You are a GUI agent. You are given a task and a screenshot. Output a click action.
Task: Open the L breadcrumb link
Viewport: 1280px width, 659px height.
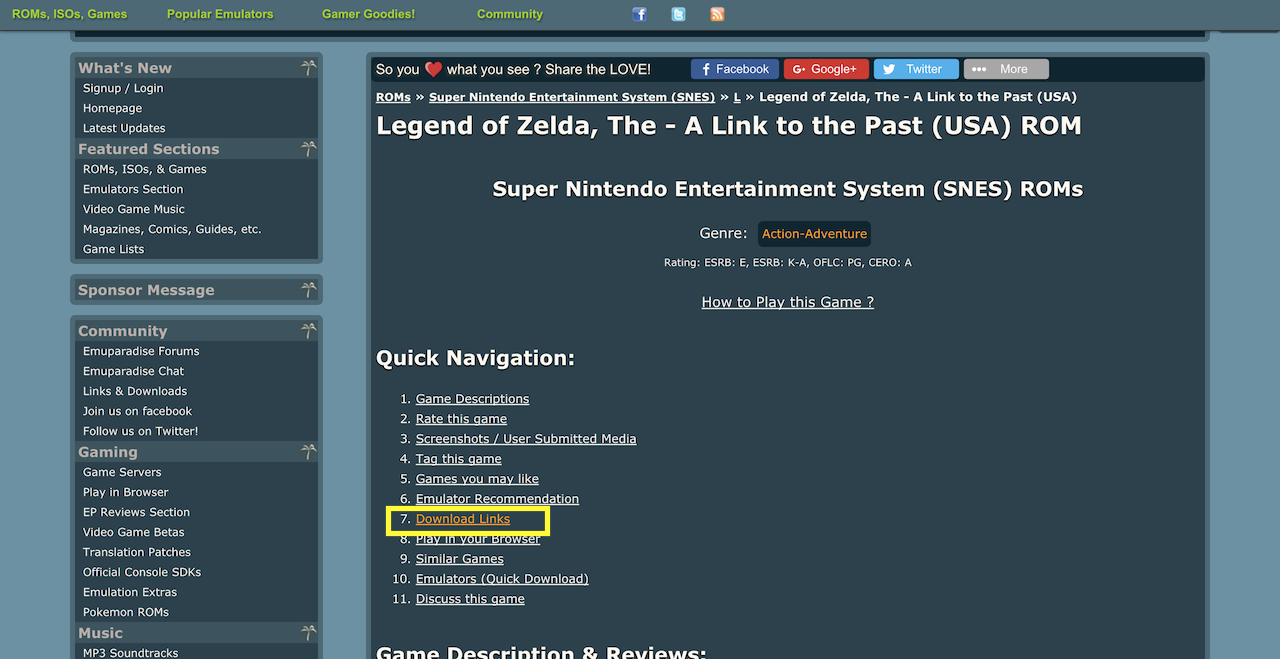(737, 97)
